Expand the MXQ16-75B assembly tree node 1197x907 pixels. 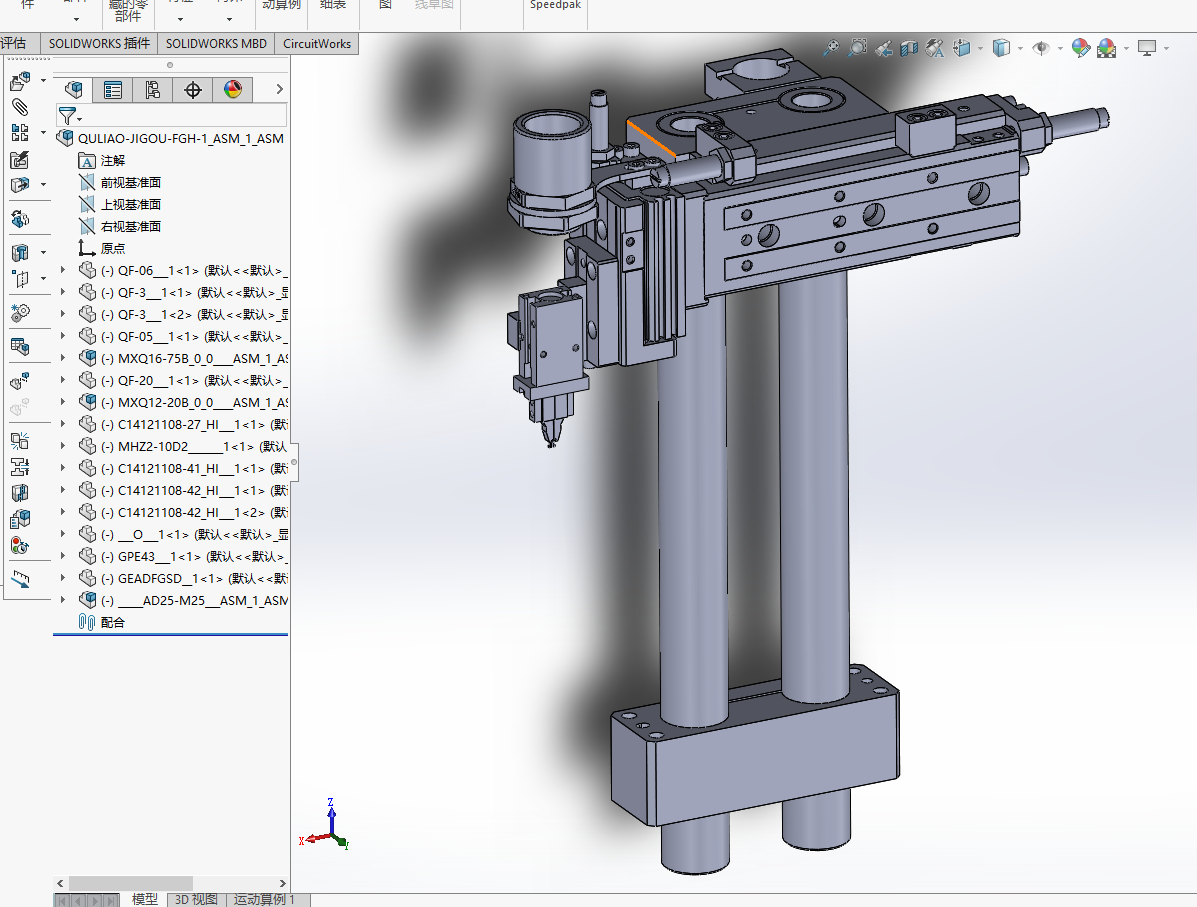pyautogui.click(x=63, y=358)
